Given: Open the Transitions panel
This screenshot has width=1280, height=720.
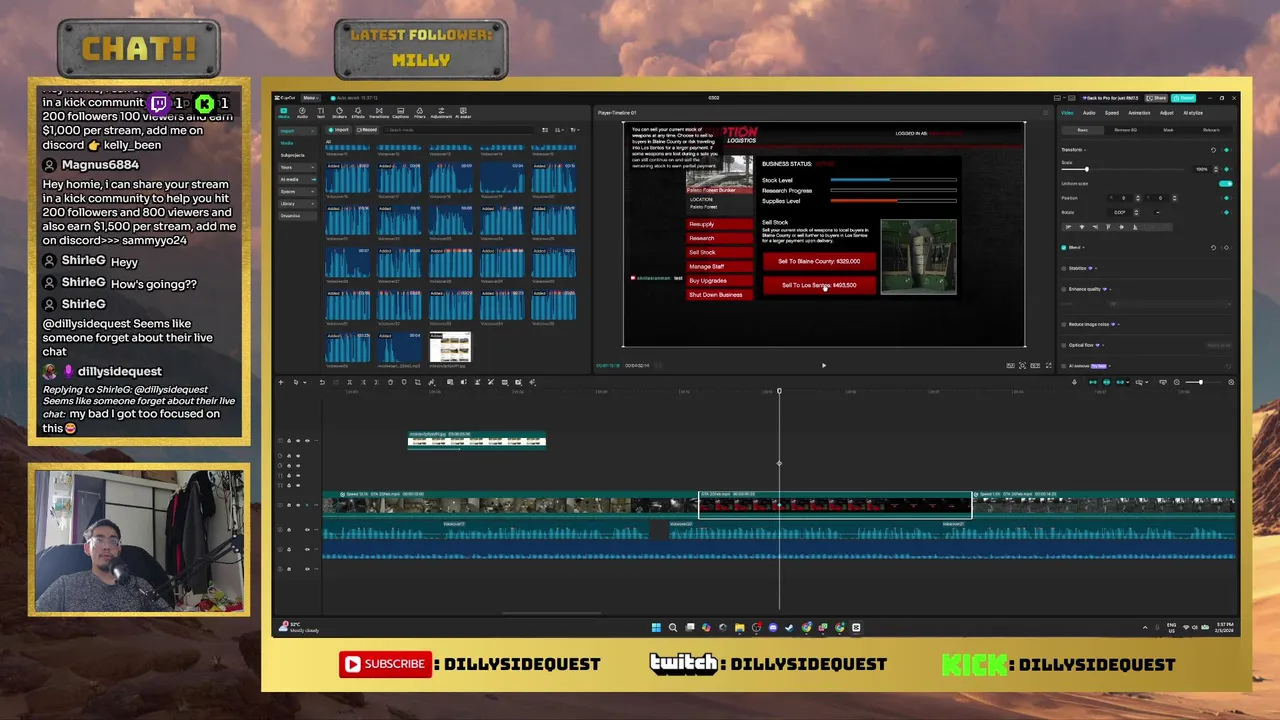Looking at the screenshot, I should tap(379, 112).
